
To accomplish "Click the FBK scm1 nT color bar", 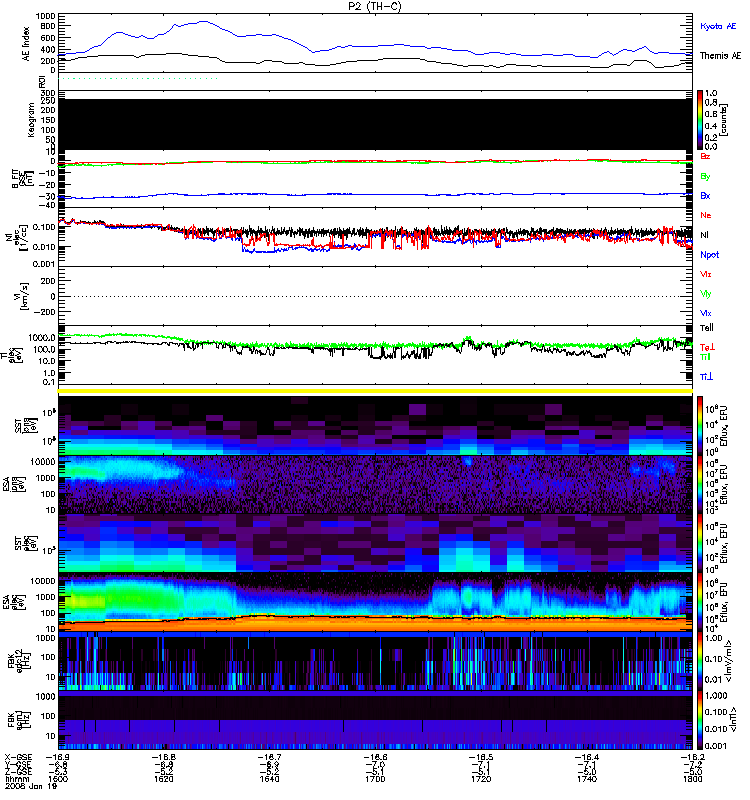I will (699, 720).
